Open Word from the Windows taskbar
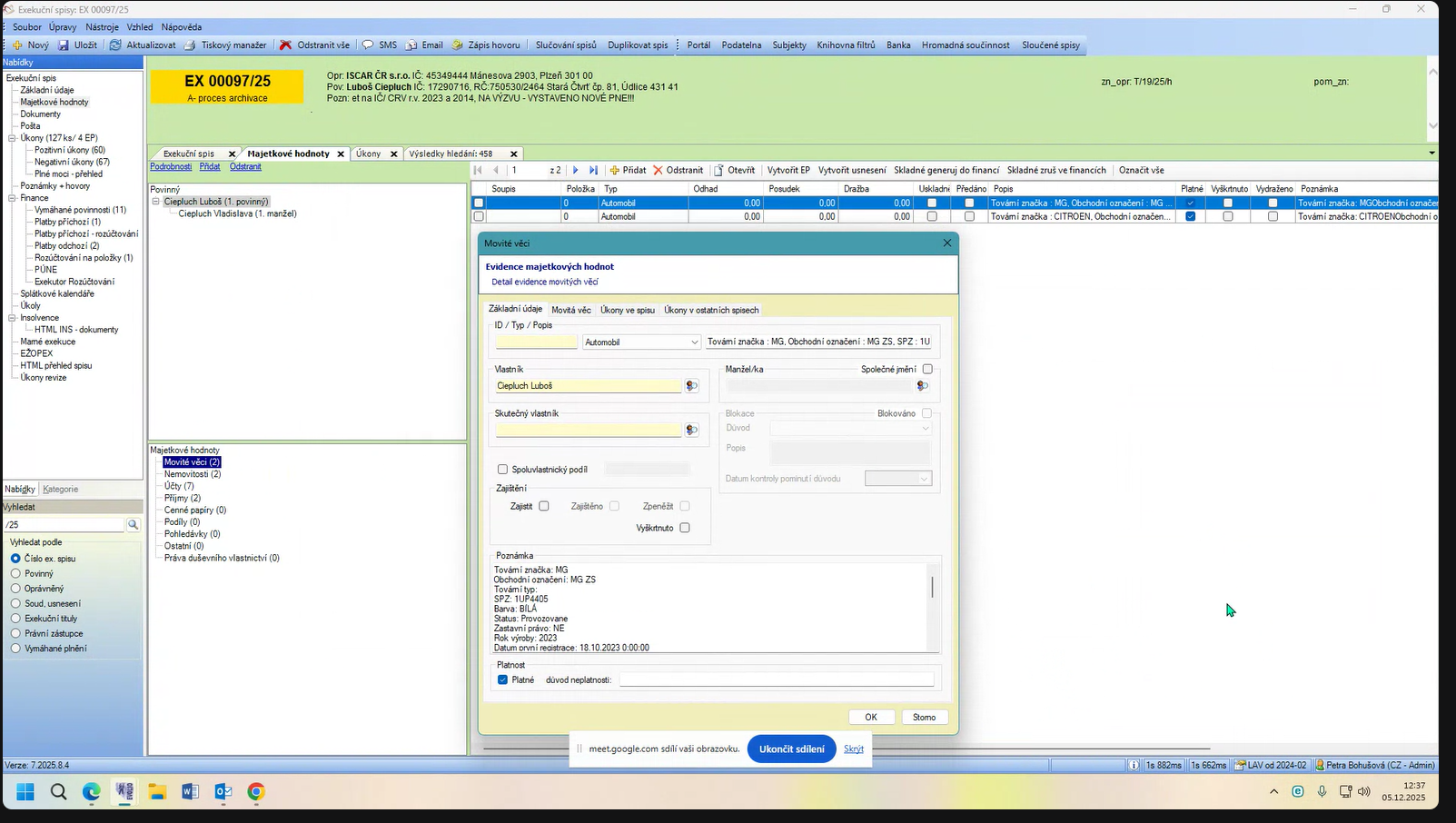This screenshot has height=823, width=1456. click(190, 792)
